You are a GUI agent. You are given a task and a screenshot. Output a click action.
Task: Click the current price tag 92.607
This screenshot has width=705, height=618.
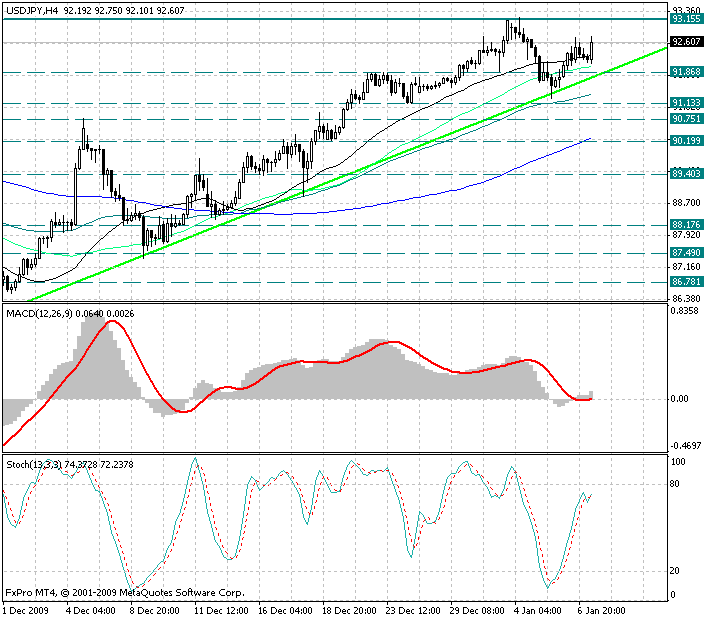point(685,42)
